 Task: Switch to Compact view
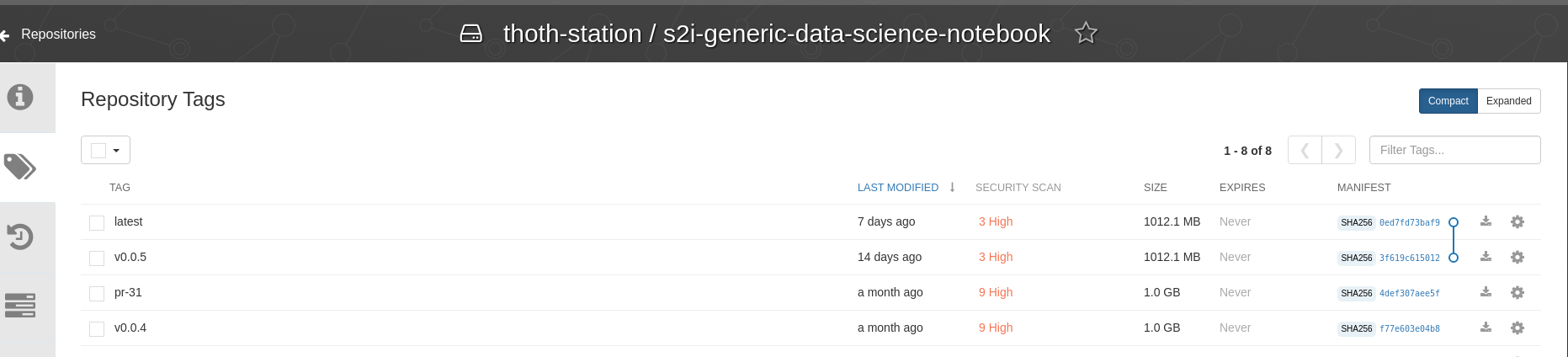pos(1448,101)
